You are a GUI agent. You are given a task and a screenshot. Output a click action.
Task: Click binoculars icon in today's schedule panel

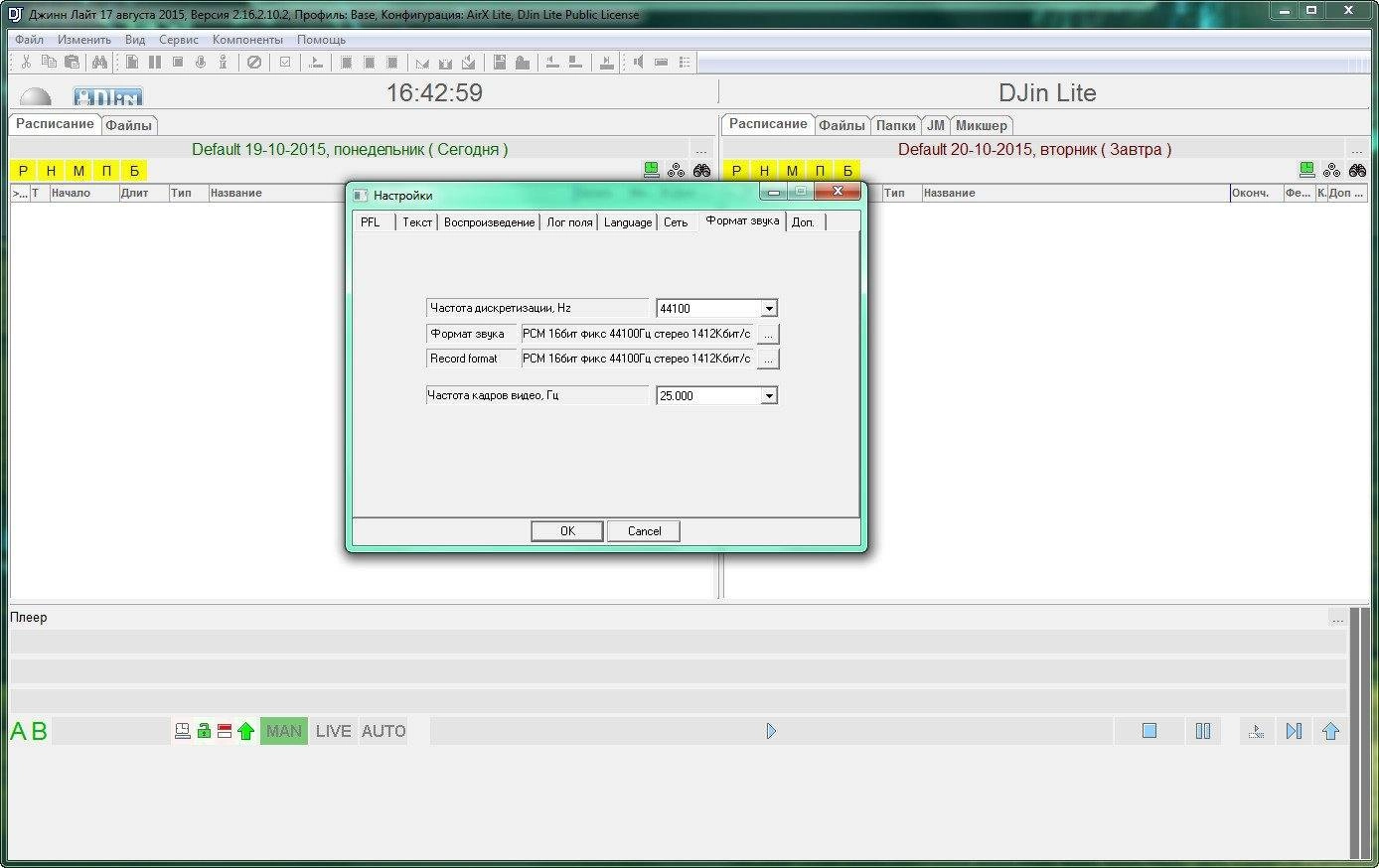(x=702, y=170)
